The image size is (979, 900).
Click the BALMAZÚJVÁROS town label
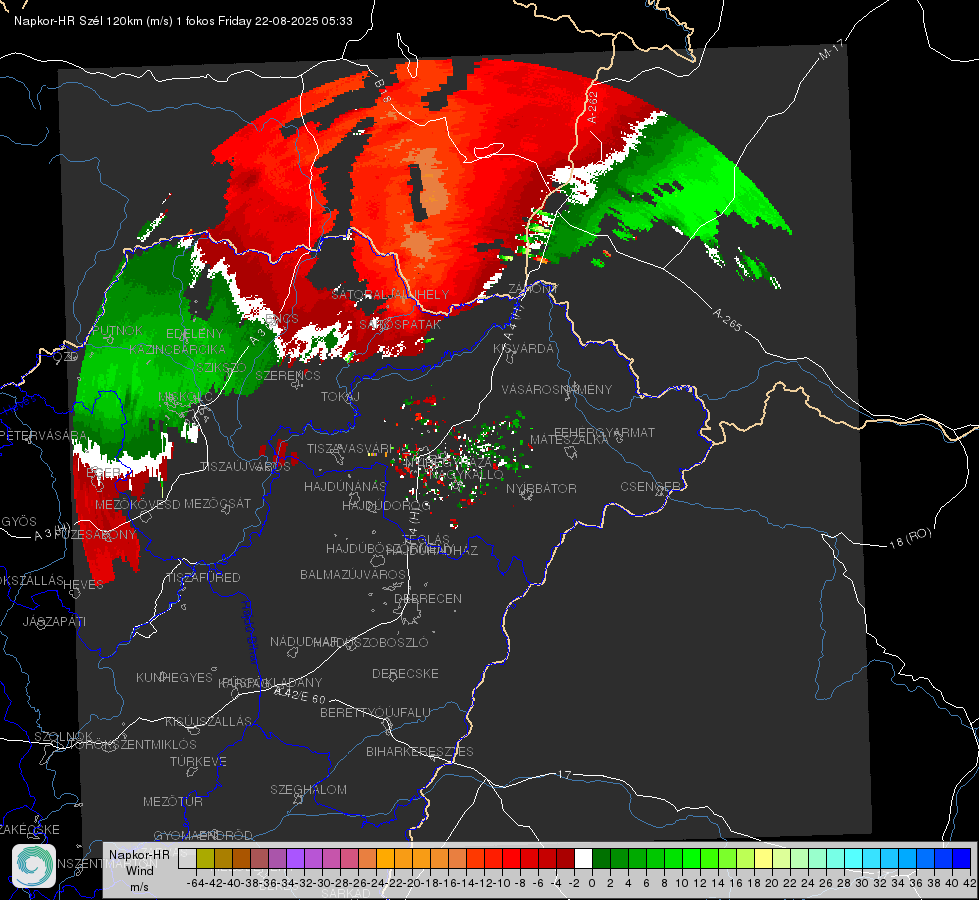[x=353, y=574]
